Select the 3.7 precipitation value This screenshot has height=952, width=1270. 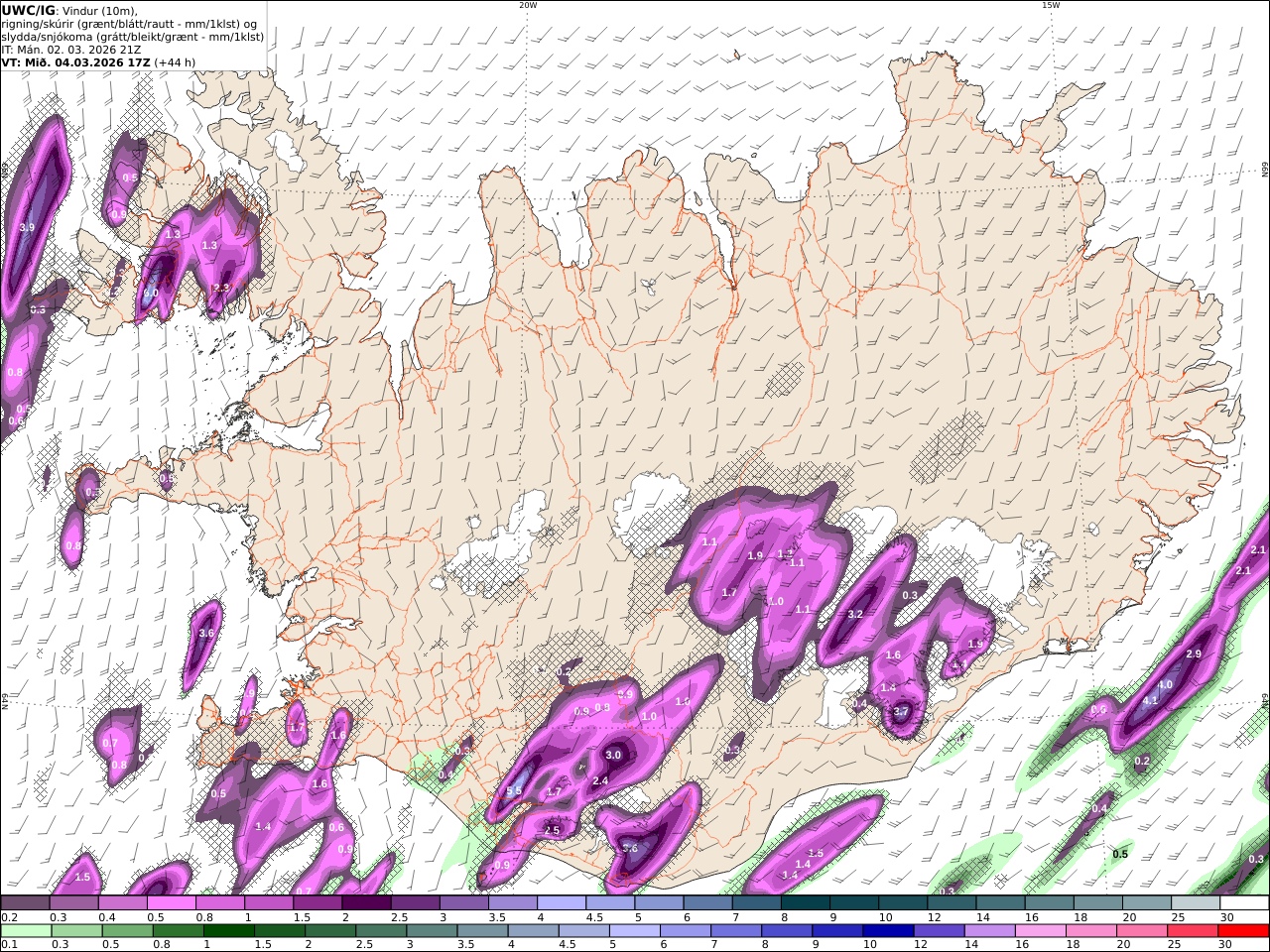coord(901,711)
